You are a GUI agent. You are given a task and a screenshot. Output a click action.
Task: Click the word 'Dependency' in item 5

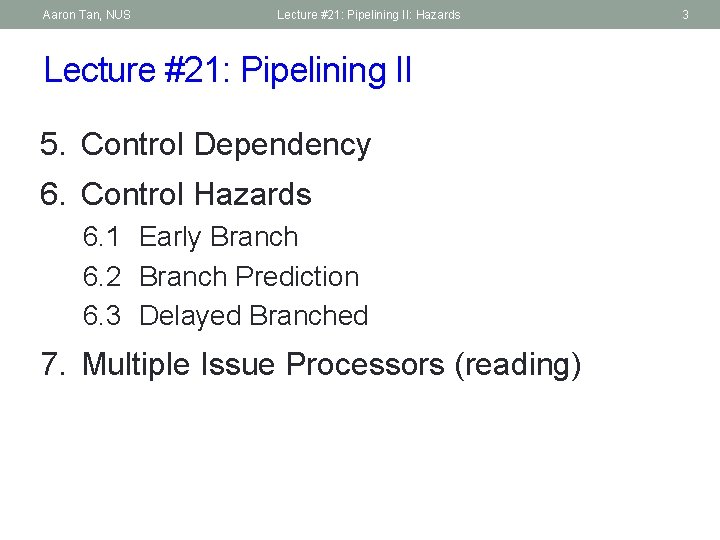click(282, 146)
